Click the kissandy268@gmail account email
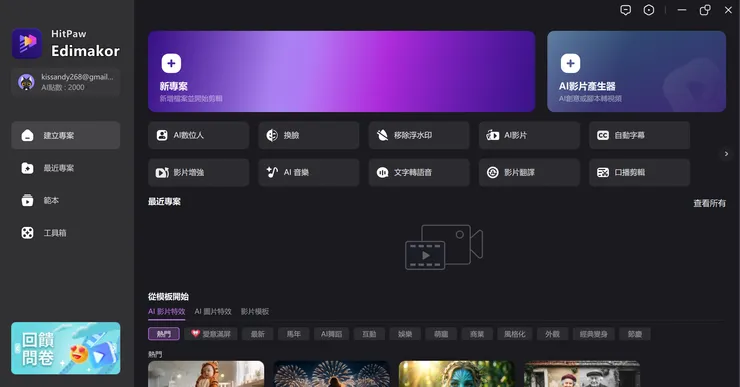 click(77, 77)
